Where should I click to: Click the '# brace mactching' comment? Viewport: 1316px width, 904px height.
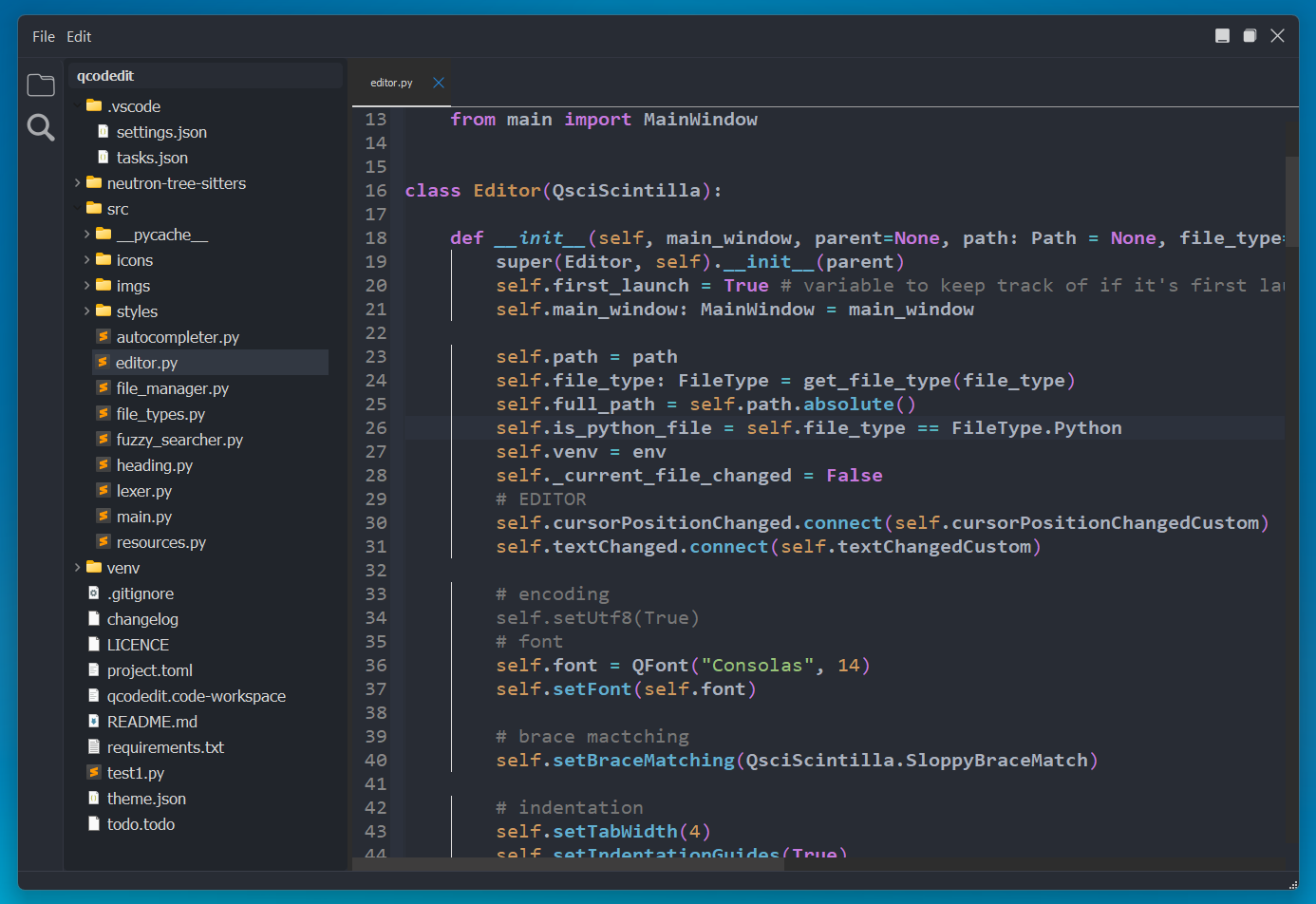592,737
